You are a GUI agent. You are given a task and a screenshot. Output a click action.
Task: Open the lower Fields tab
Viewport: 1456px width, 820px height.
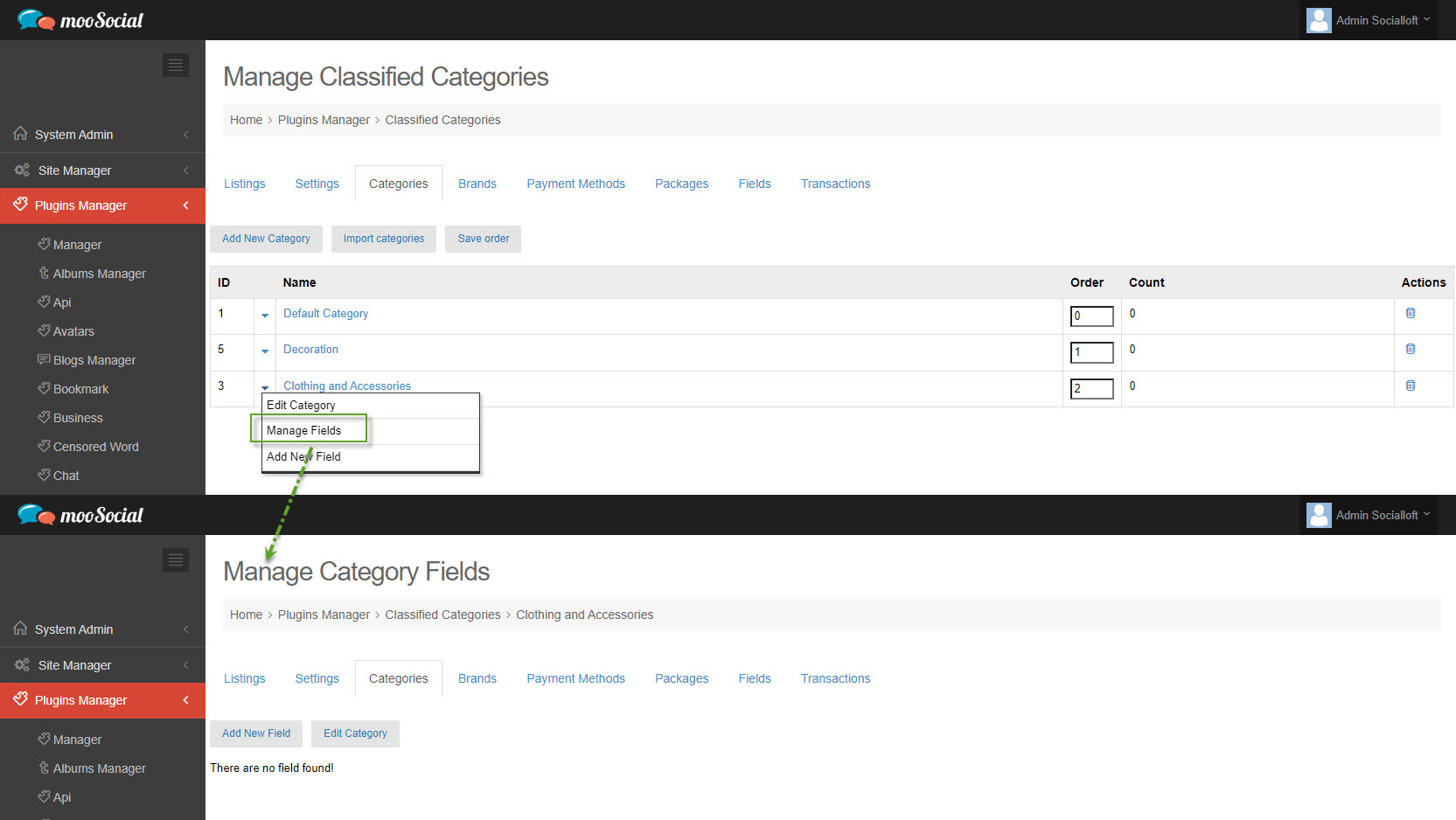coord(755,678)
